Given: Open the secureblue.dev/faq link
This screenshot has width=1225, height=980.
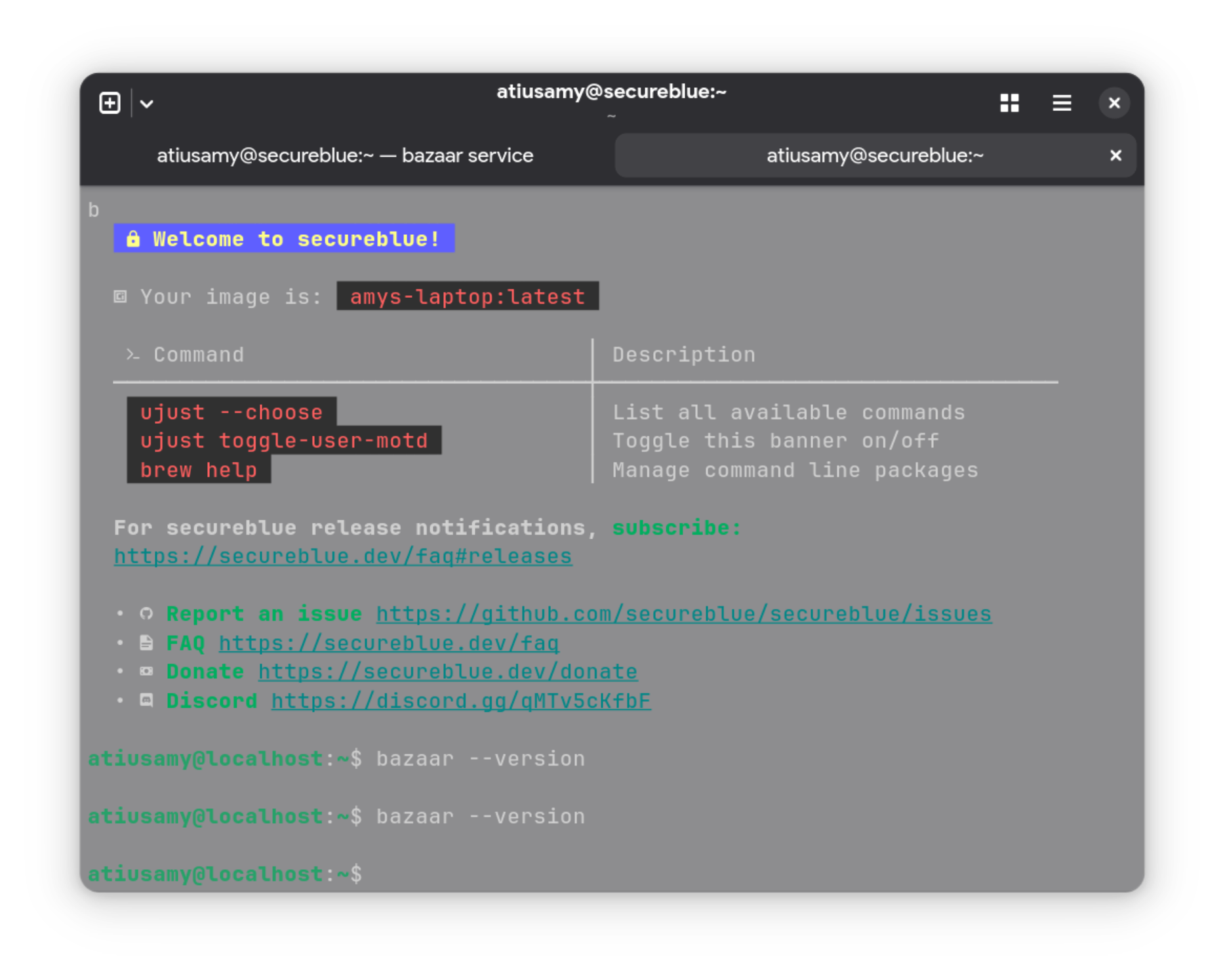Looking at the screenshot, I should coord(389,643).
